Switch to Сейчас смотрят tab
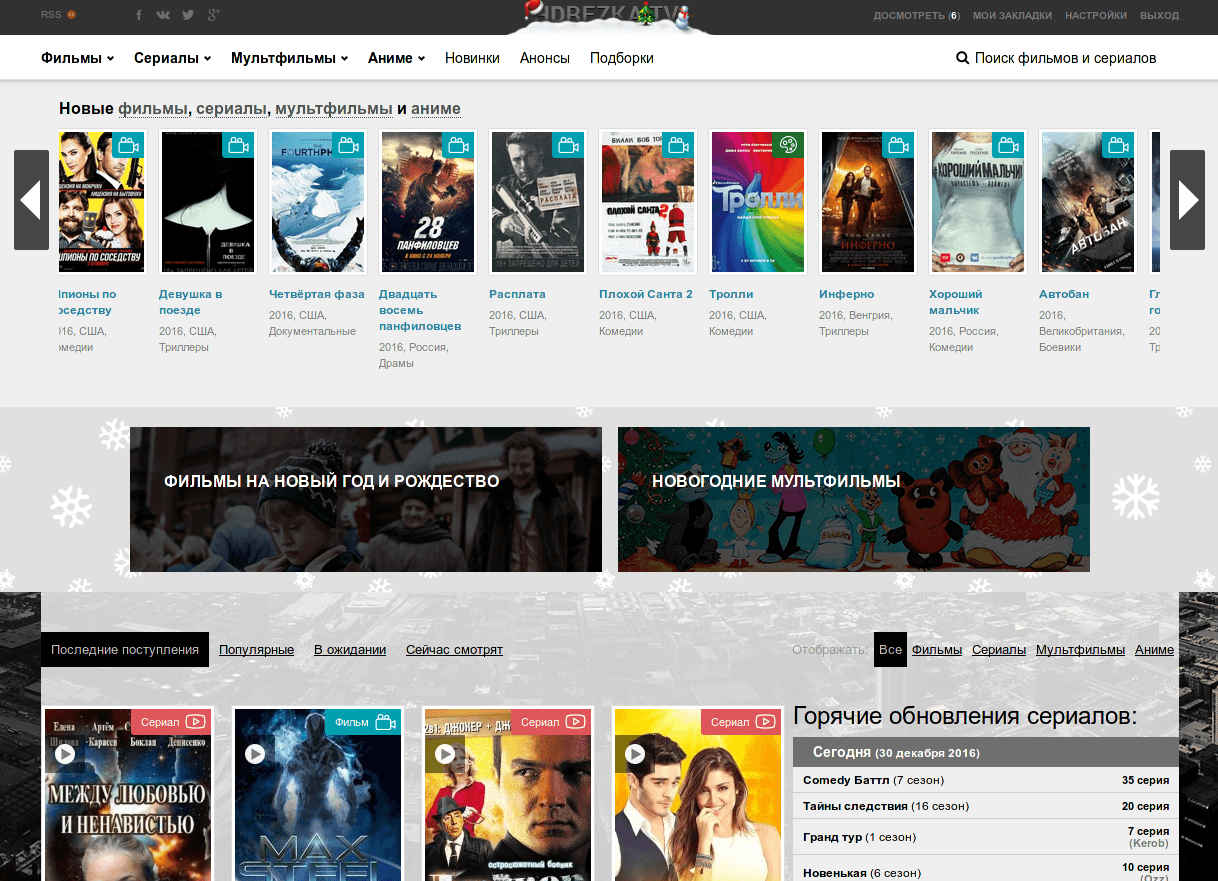The image size is (1218, 881). click(x=454, y=650)
